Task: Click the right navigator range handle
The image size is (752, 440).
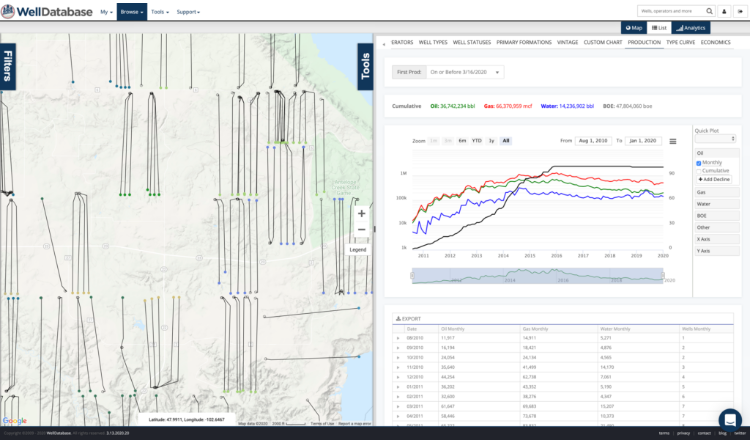Action: 663,275
